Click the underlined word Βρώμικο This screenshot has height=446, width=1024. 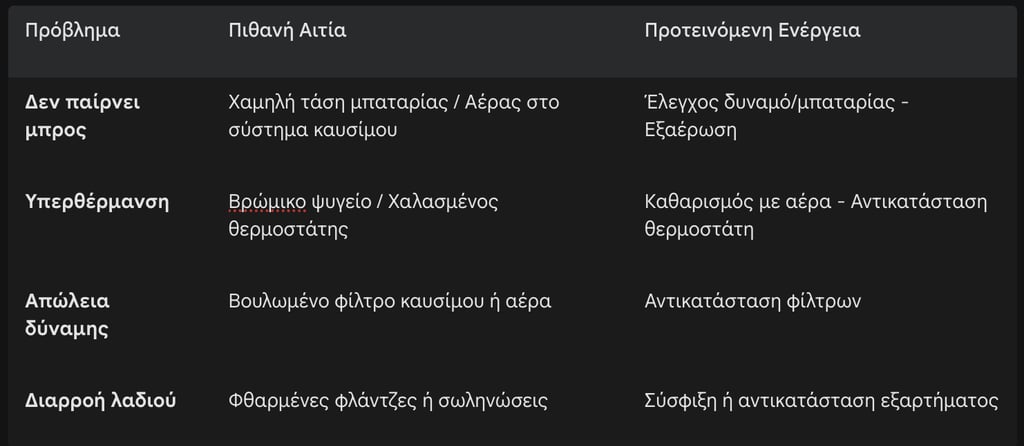tap(267, 202)
